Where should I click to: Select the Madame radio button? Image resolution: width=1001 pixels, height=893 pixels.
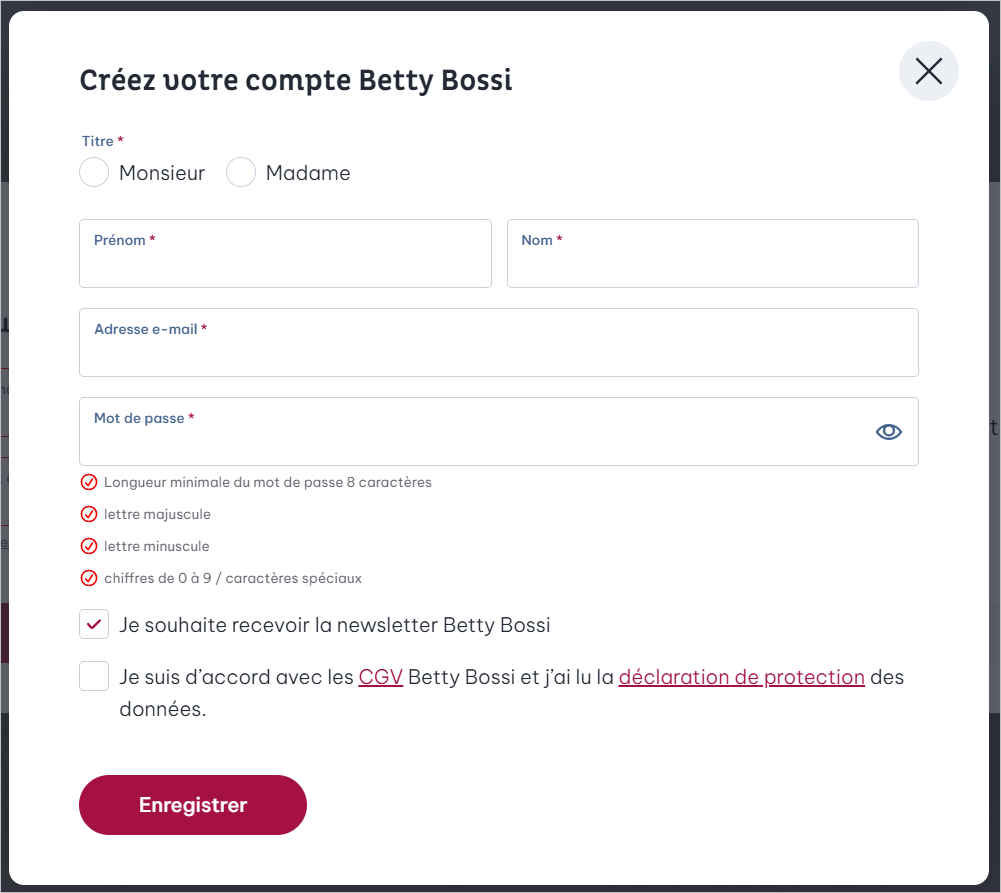point(241,172)
